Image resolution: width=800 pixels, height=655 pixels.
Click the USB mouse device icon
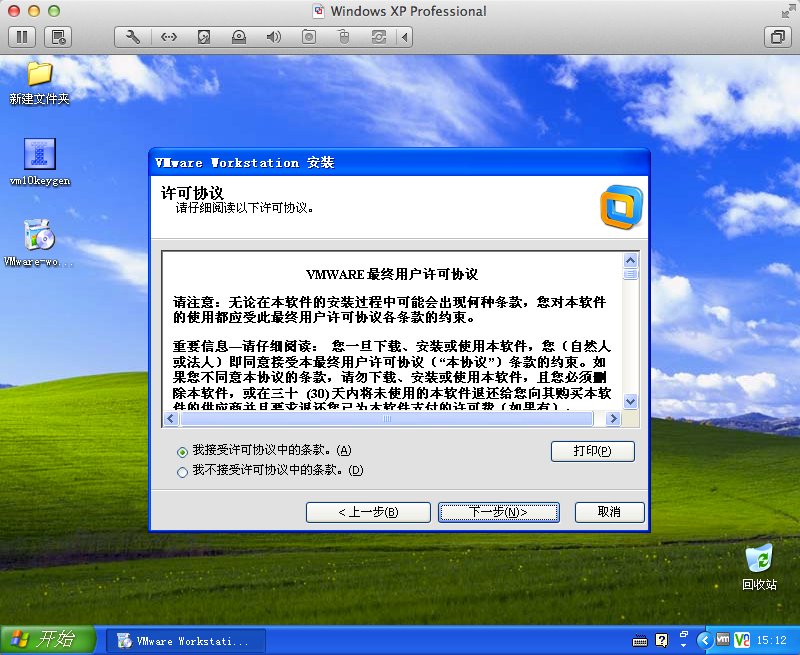(x=344, y=37)
